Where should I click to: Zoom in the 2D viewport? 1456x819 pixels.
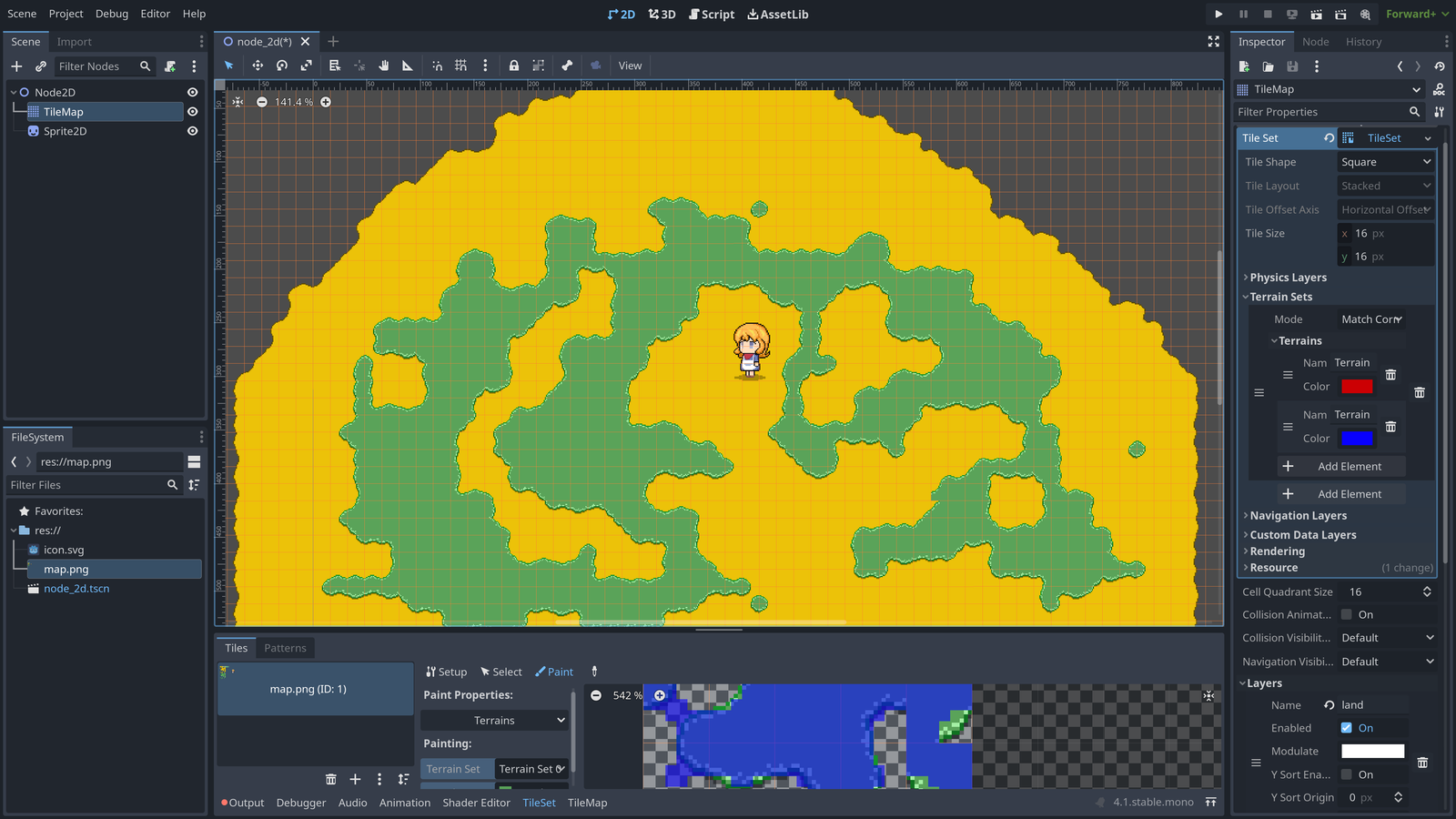point(326,102)
